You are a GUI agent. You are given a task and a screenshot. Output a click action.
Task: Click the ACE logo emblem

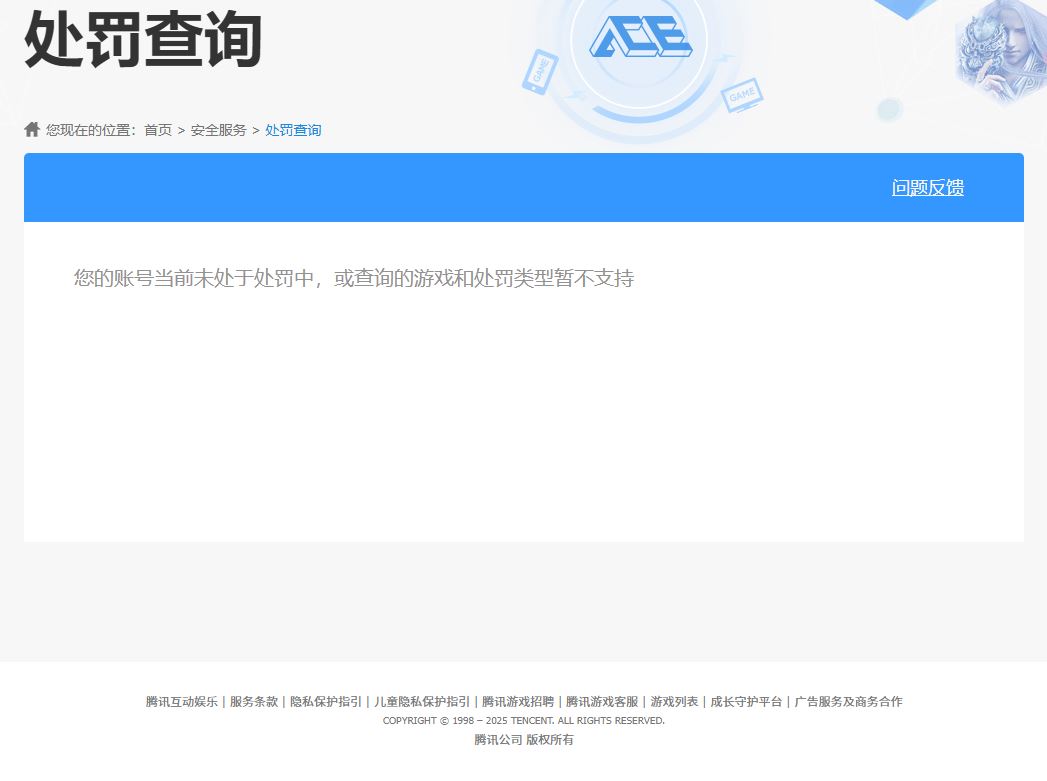coord(642,38)
